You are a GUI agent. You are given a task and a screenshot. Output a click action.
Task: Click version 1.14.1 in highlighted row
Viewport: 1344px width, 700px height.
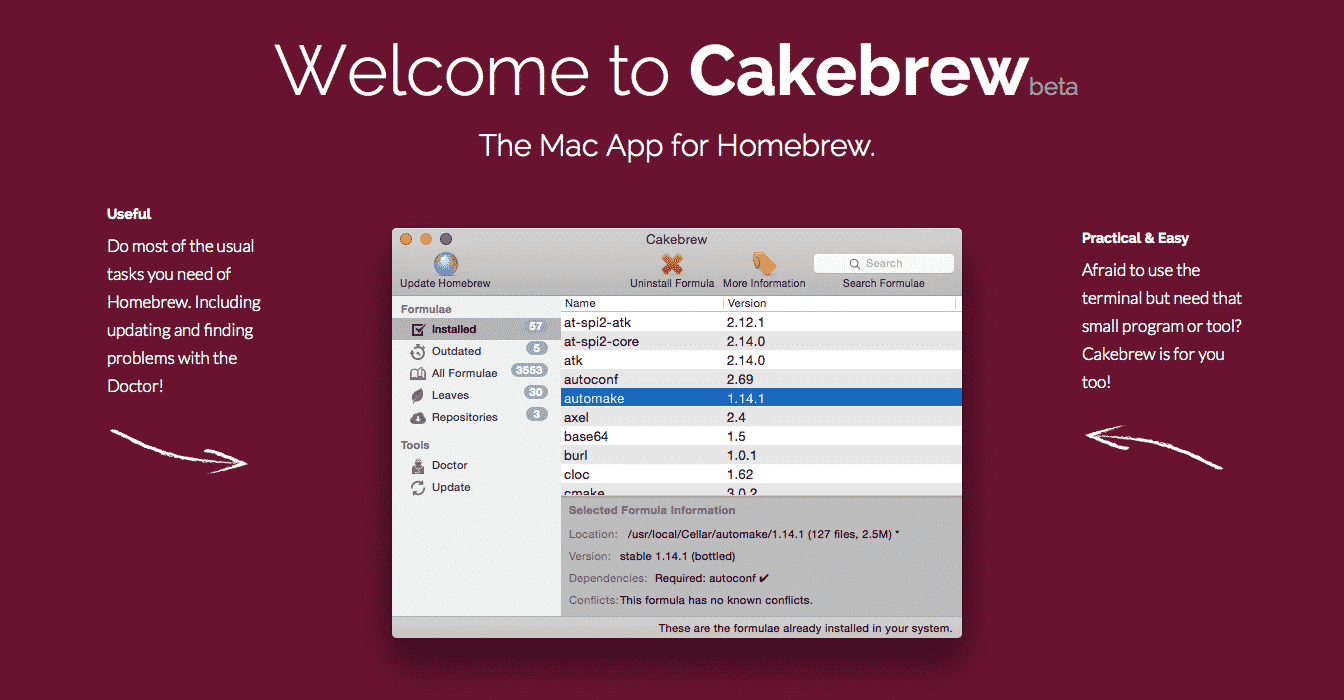click(745, 399)
